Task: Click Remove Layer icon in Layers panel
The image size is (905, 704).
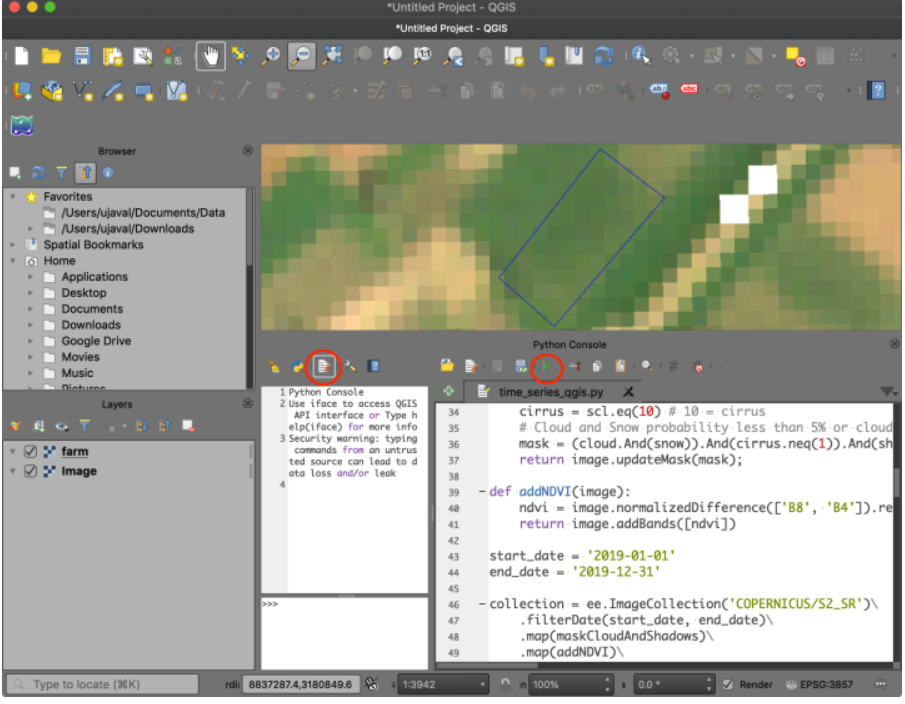Action: (x=188, y=426)
